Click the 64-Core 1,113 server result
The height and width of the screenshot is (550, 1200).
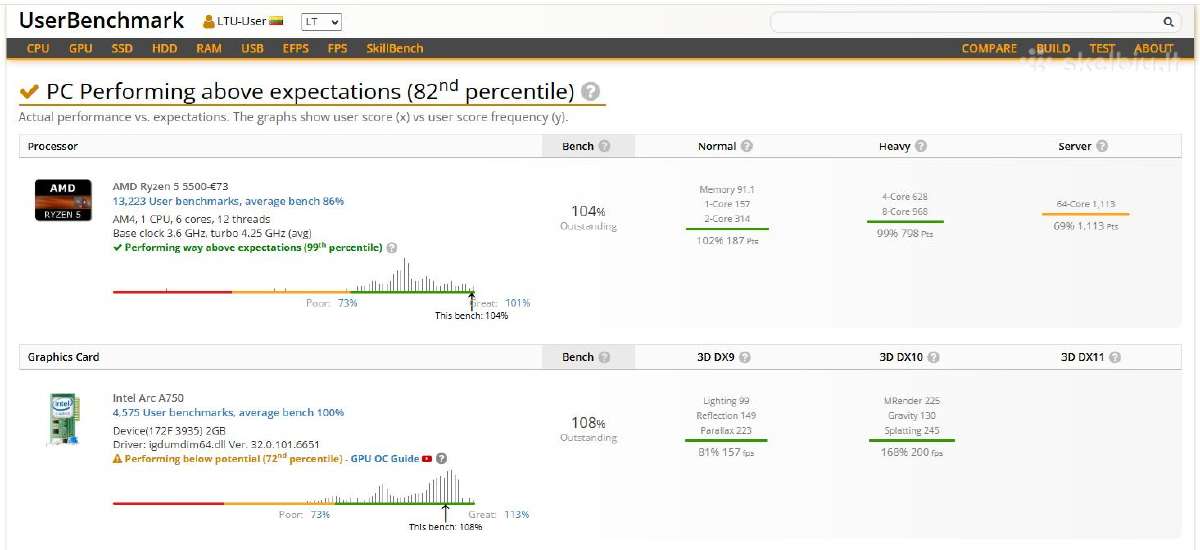coord(1085,204)
